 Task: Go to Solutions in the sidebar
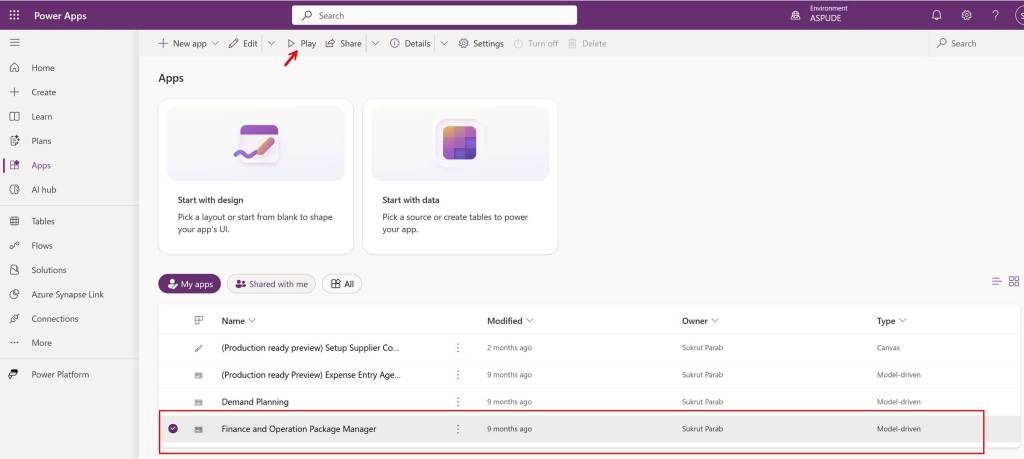48,270
